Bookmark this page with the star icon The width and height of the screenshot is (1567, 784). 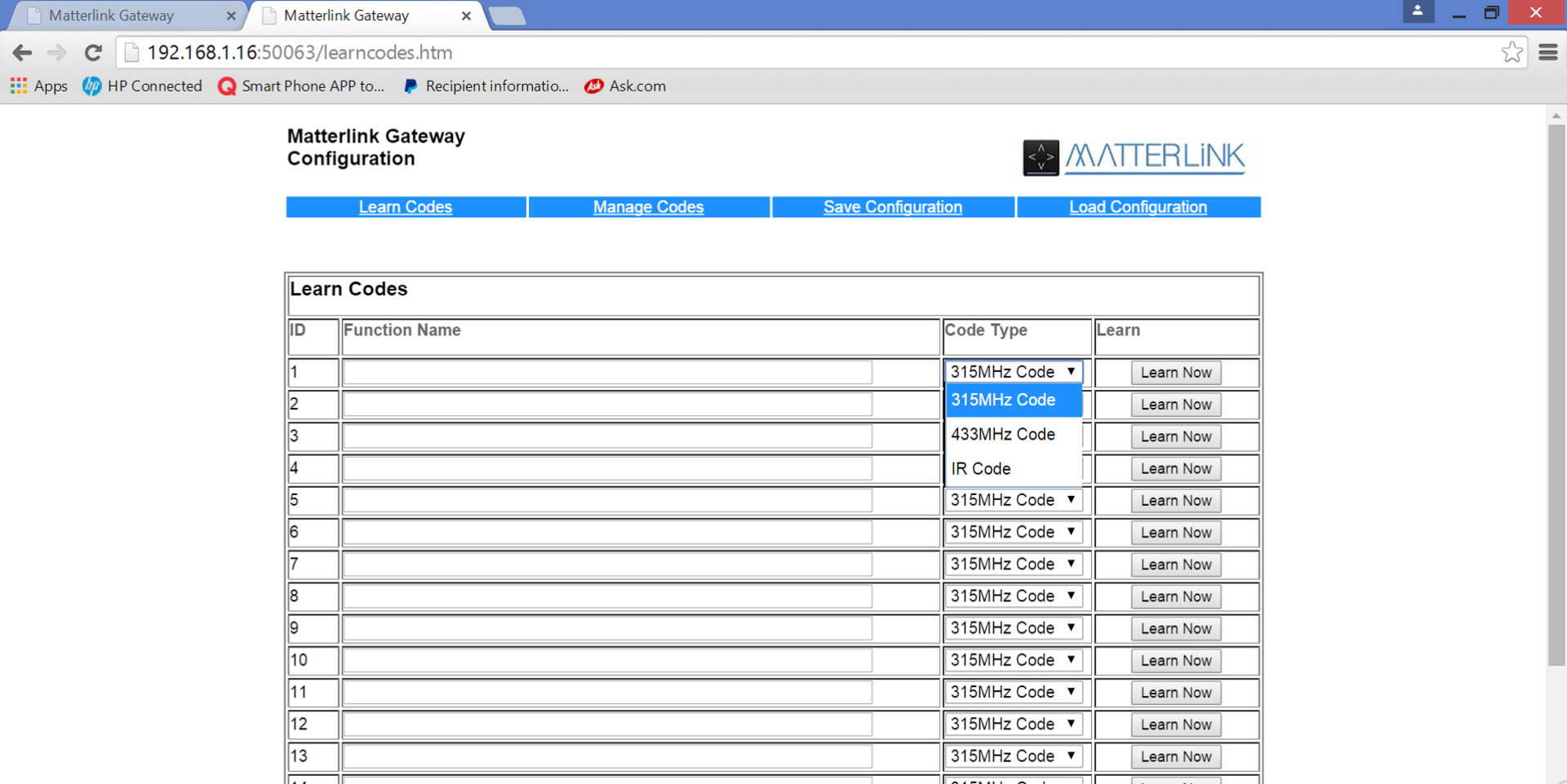pyautogui.click(x=1512, y=52)
